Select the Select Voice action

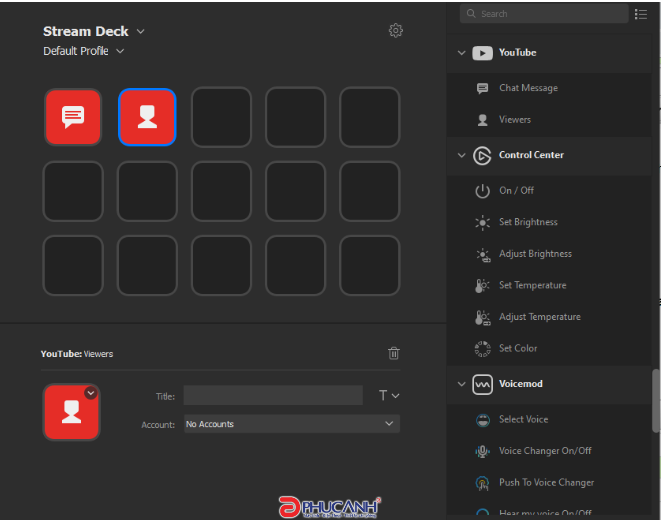pos(549,420)
